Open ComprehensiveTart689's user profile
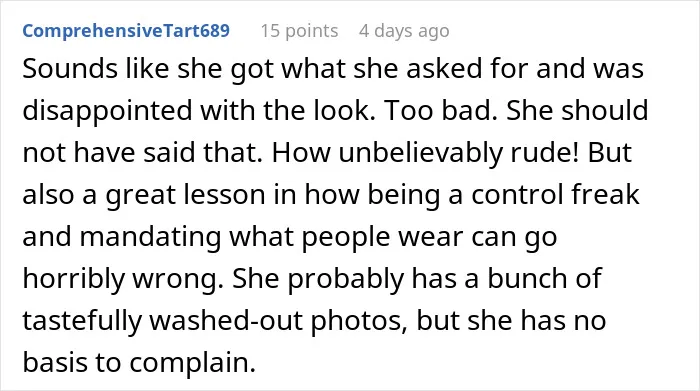Image resolution: width=700 pixels, height=391 pixels. tap(126, 31)
